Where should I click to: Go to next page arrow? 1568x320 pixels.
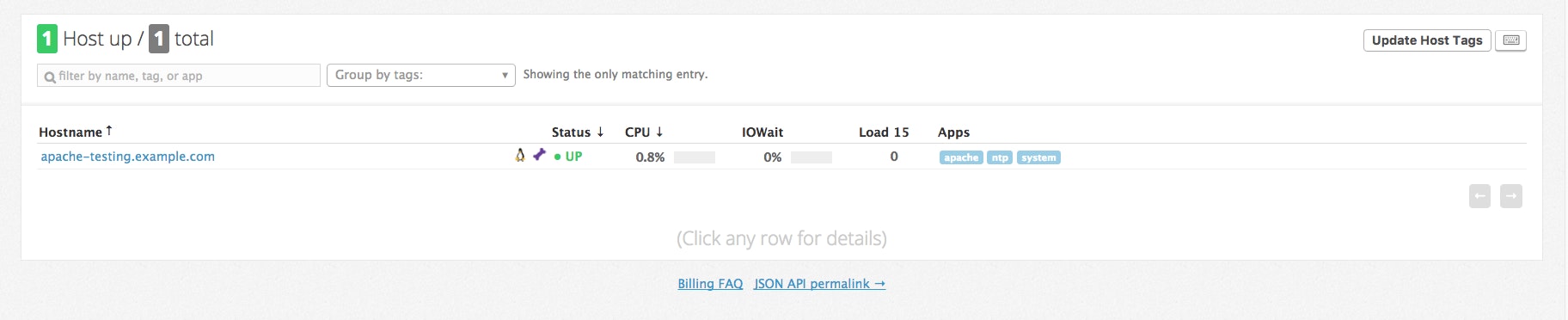(x=1511, y=196)
